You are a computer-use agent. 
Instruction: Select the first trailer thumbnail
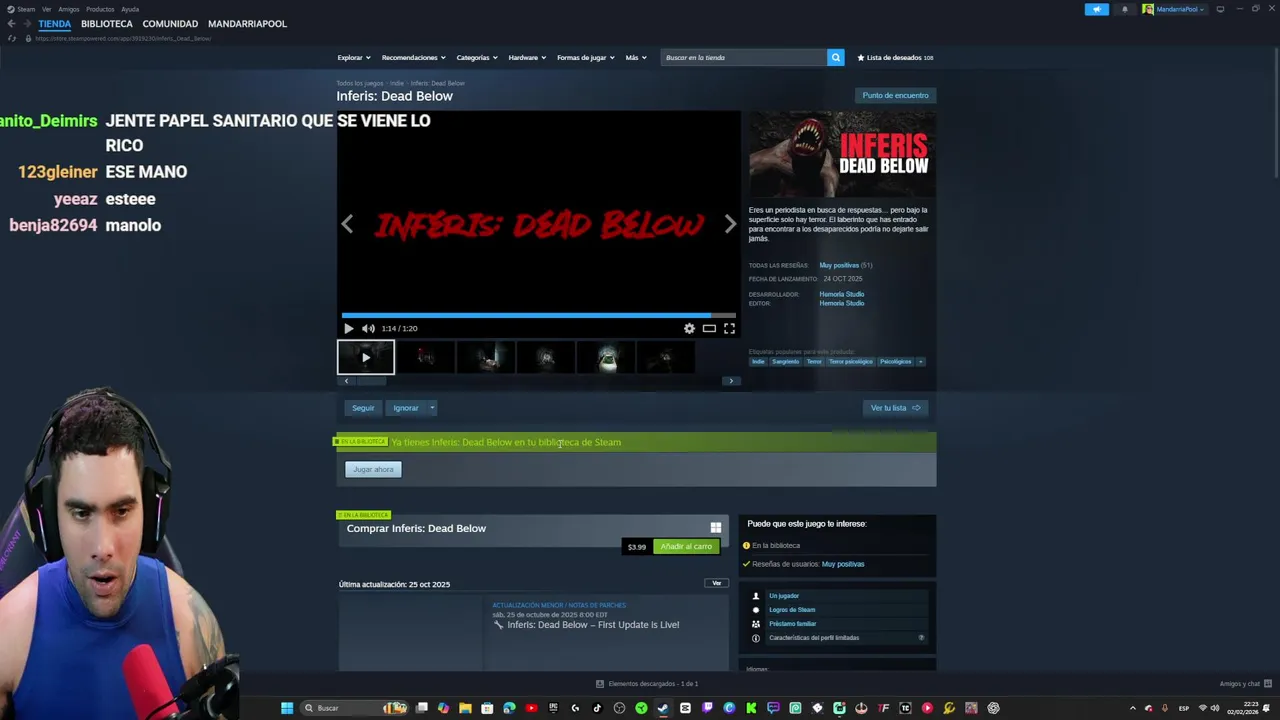(366, 357)
